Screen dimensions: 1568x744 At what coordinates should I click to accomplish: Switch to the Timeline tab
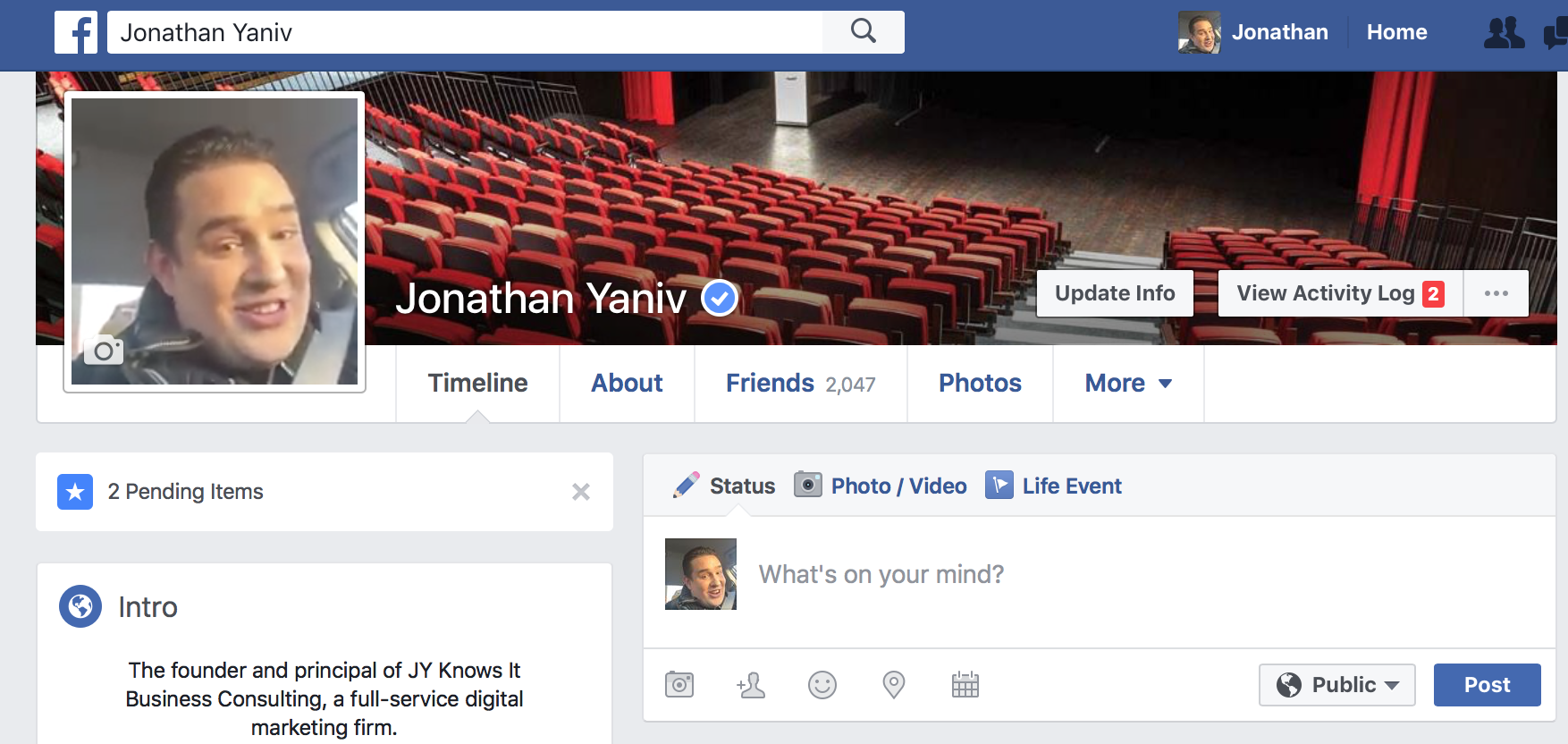coord(478,384)
